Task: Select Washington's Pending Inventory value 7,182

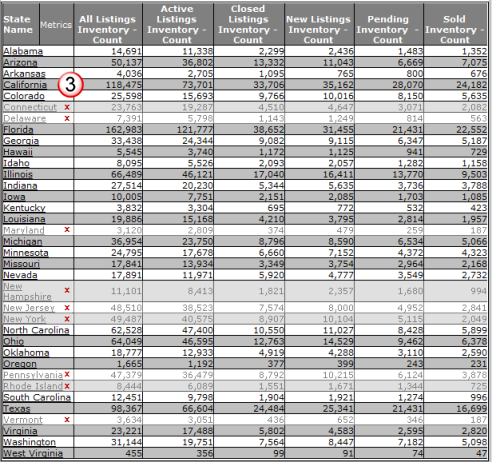Action: (410, 442)
